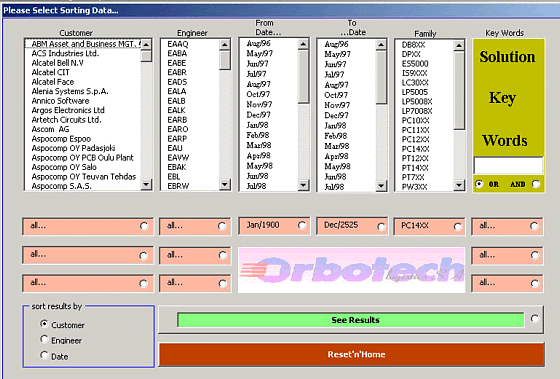Toggle radio in first Engineer all... field

click(x=222, y=226)
